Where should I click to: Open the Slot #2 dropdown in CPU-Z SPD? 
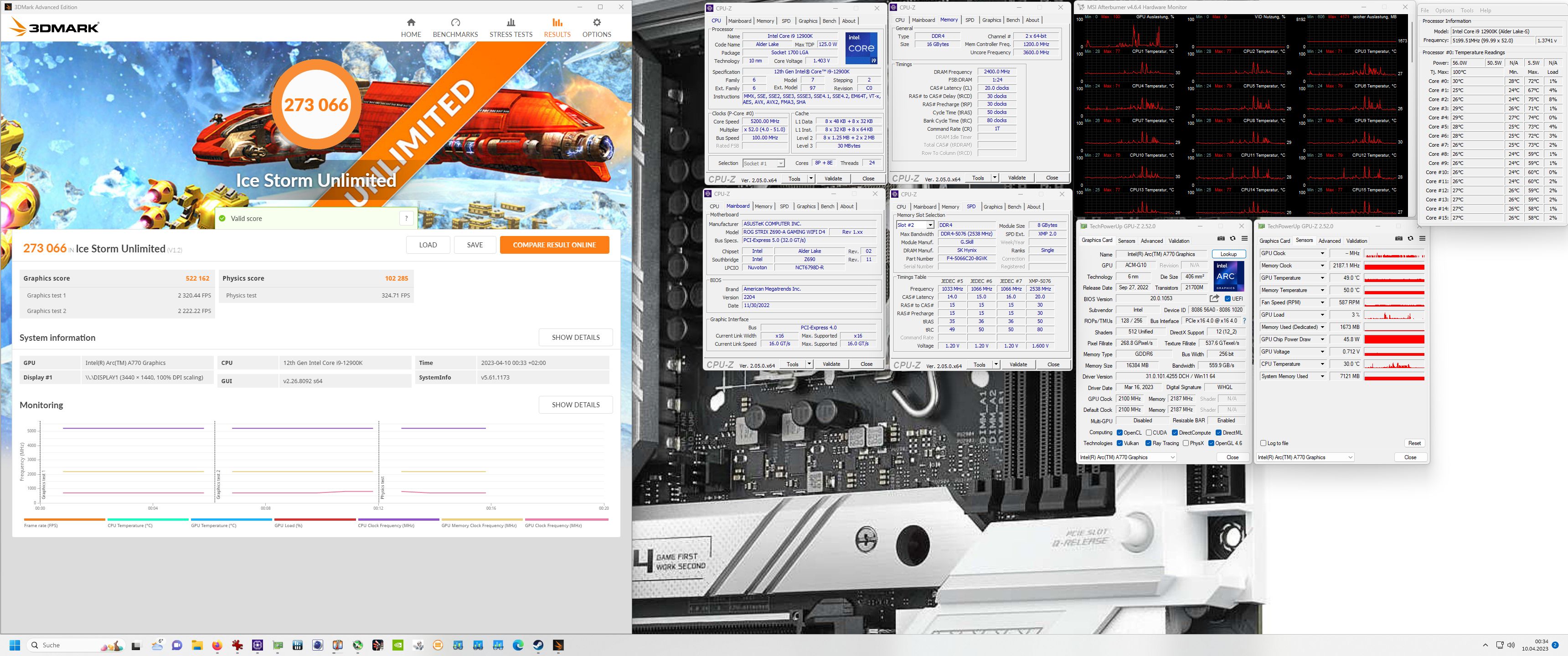pyautogui.click(x=915, y=225)
